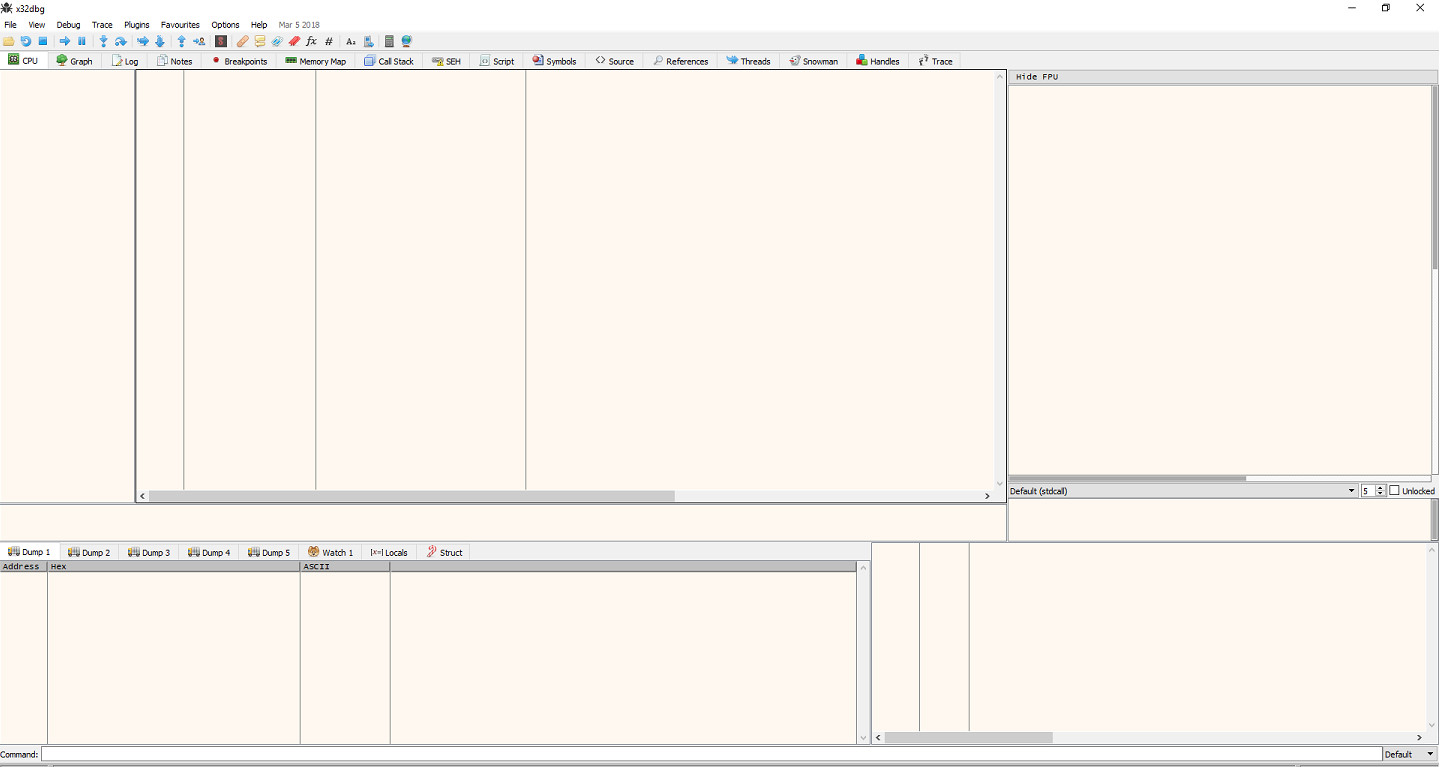Click the Step into icon
The image size is (1440, 767).
coord(103,41)
